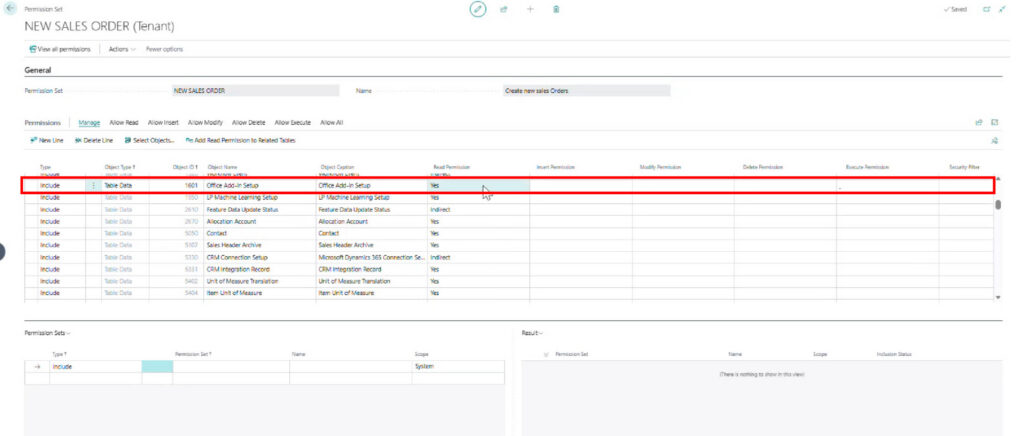Delete the permission set via trash icon
This screenshot has height=436, width=1024.
(x=556, y=10)
